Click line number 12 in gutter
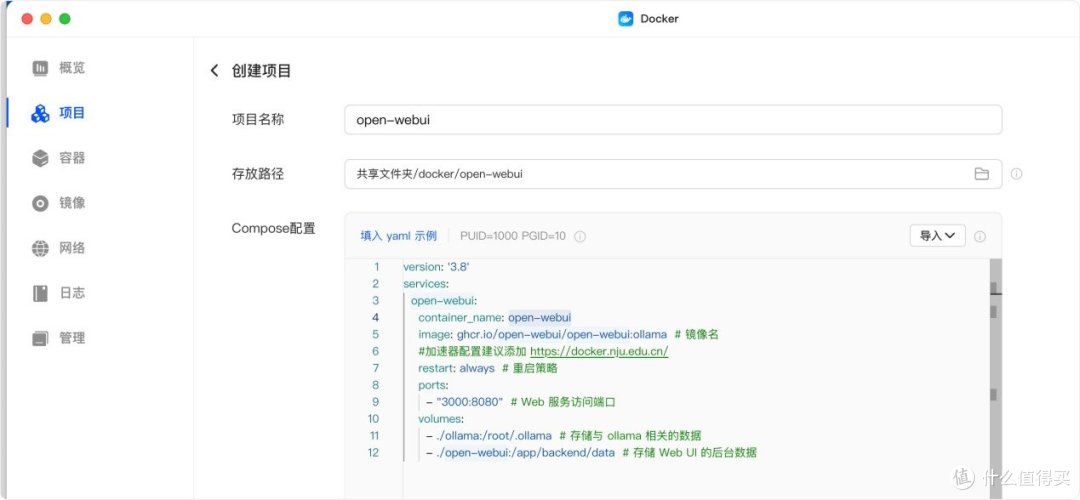This screenshot has height=500, width=1080. point(373,452)
